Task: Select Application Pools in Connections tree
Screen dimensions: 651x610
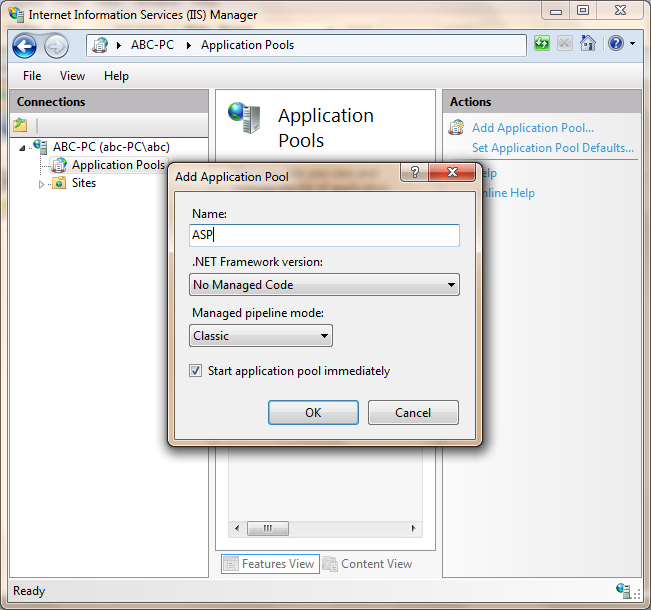Action: click(118, 165)
